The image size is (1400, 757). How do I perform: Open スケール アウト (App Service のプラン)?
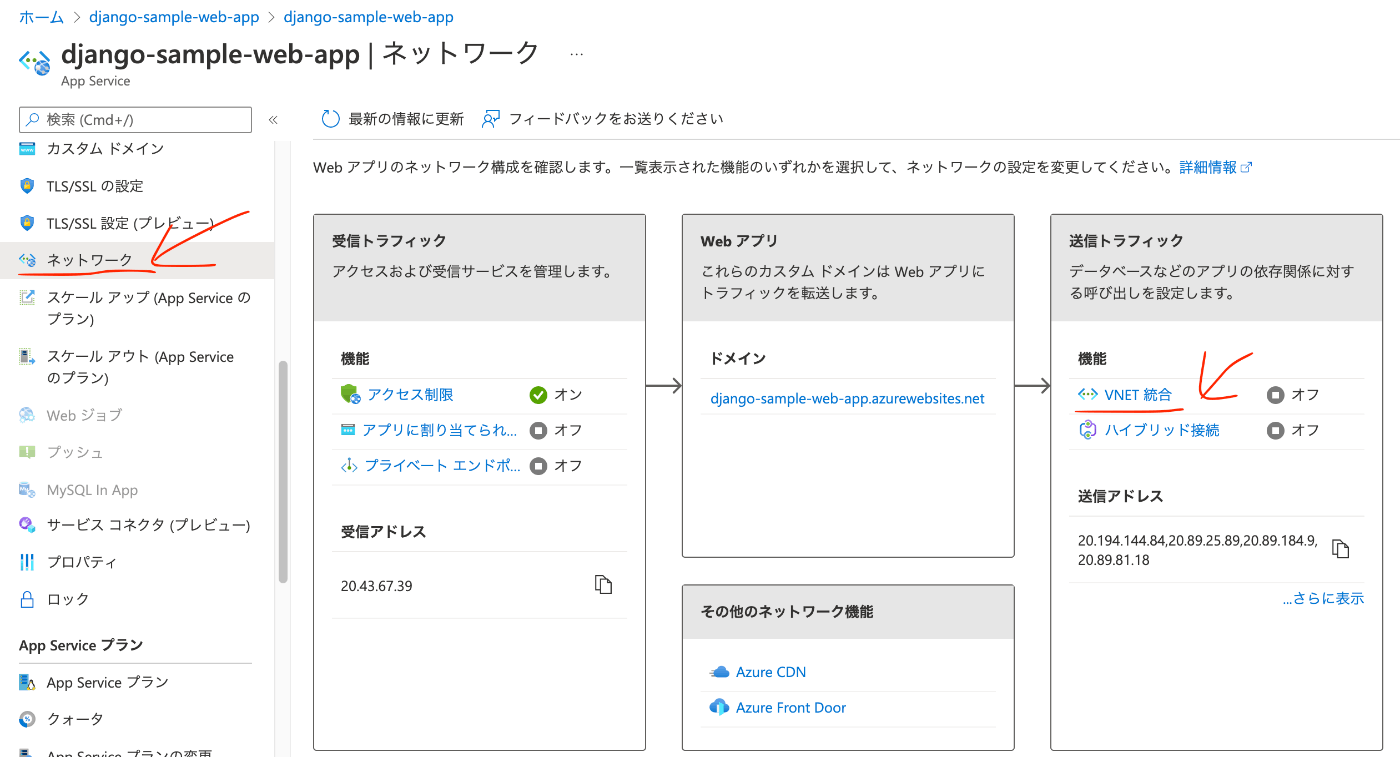point(140,367)
